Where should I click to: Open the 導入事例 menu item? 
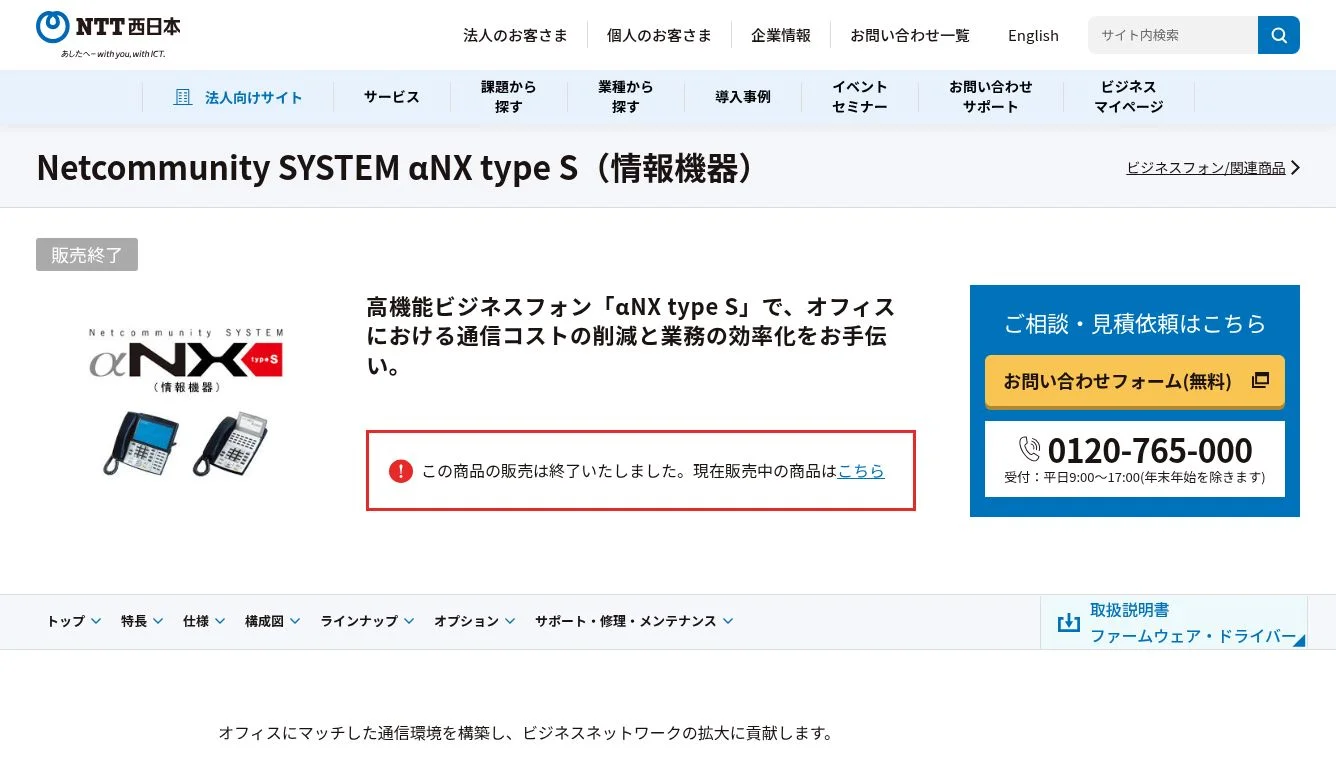click(743, 97)
